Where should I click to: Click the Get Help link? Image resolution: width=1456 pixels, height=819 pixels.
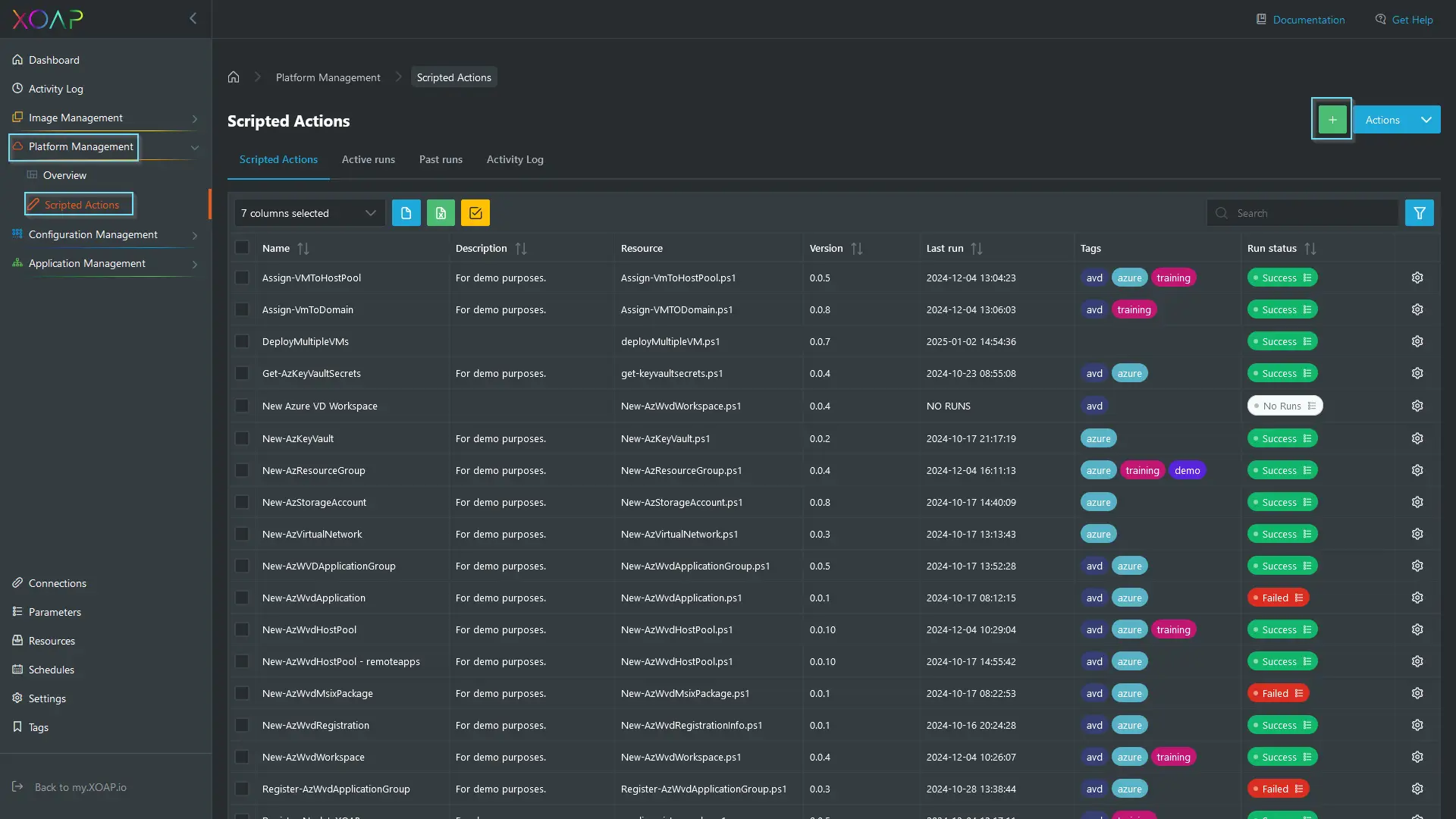tap(1404, 20)
